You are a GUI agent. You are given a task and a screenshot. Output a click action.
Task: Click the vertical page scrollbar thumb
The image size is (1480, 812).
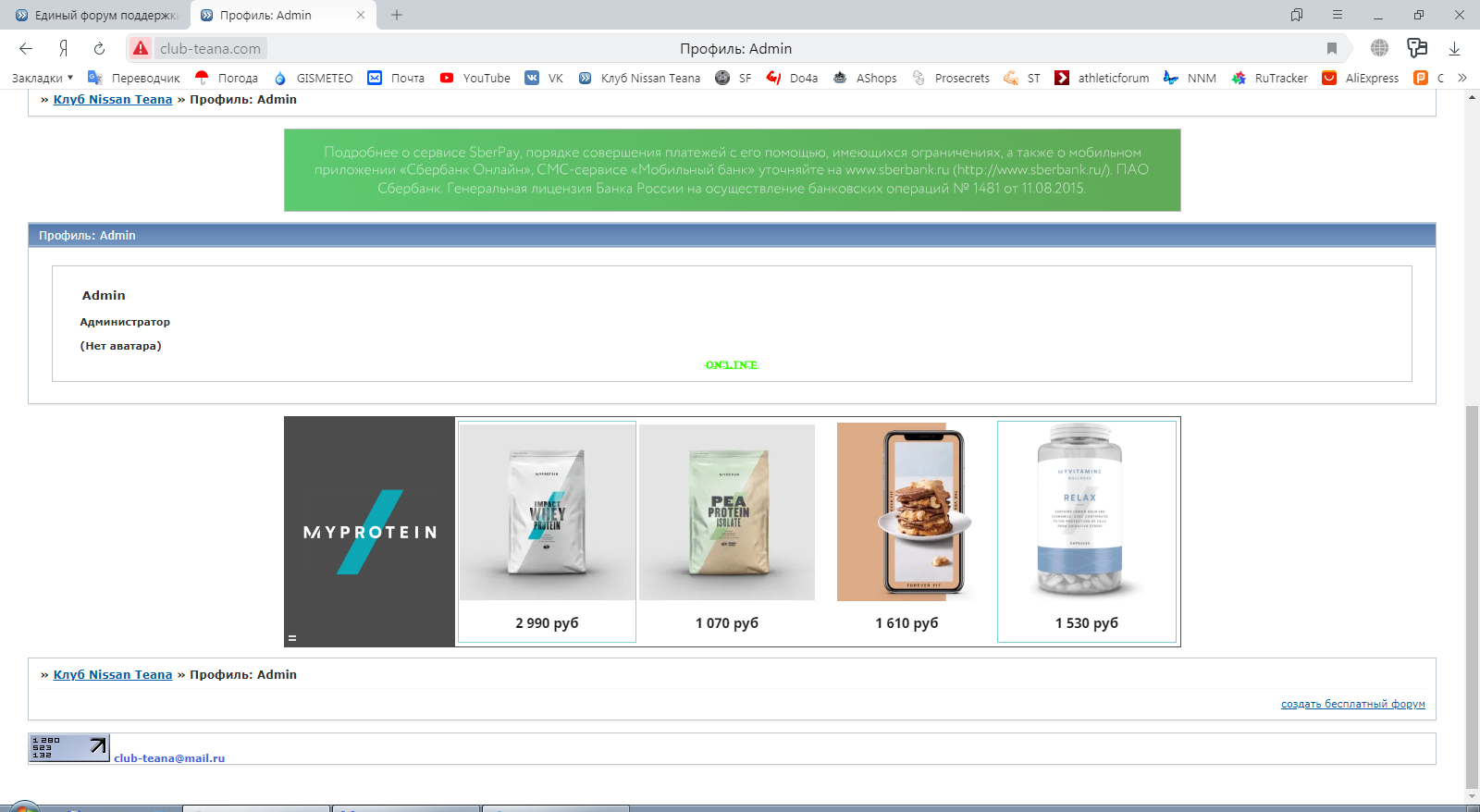pos(1472,597)
